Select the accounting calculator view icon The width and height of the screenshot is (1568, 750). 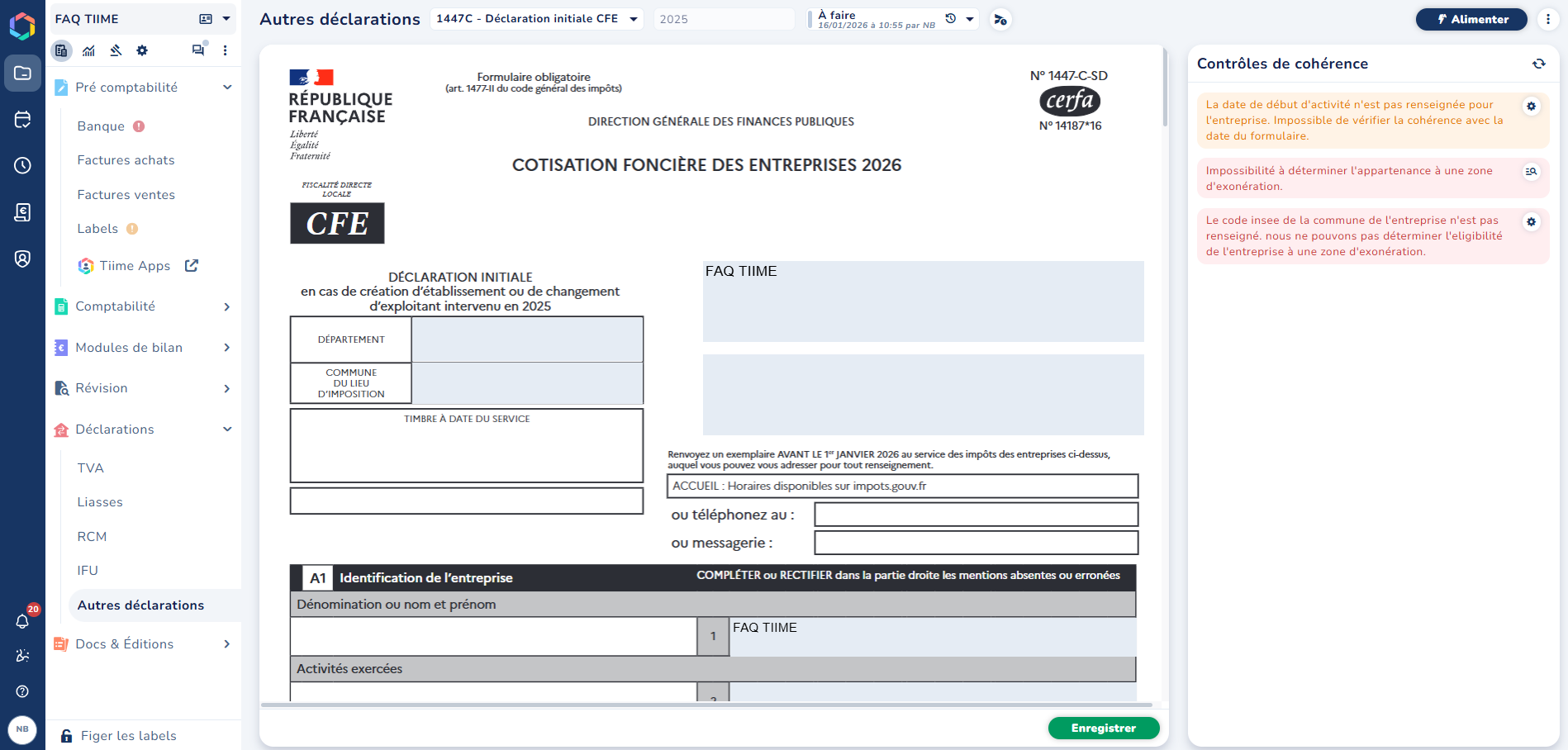pos(62,50)
